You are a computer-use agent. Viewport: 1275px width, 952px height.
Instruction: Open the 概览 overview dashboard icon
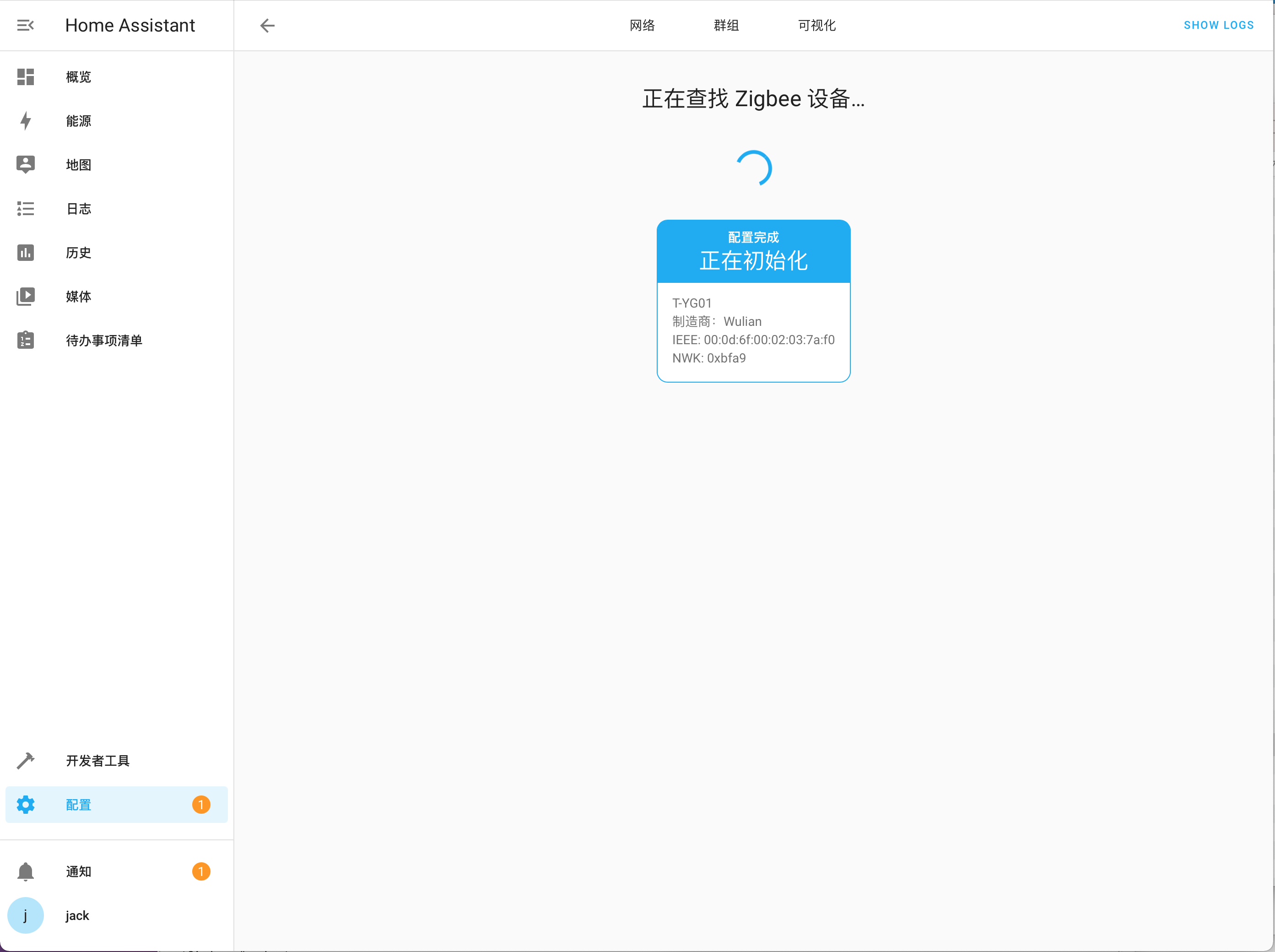(x=25, y=76)
